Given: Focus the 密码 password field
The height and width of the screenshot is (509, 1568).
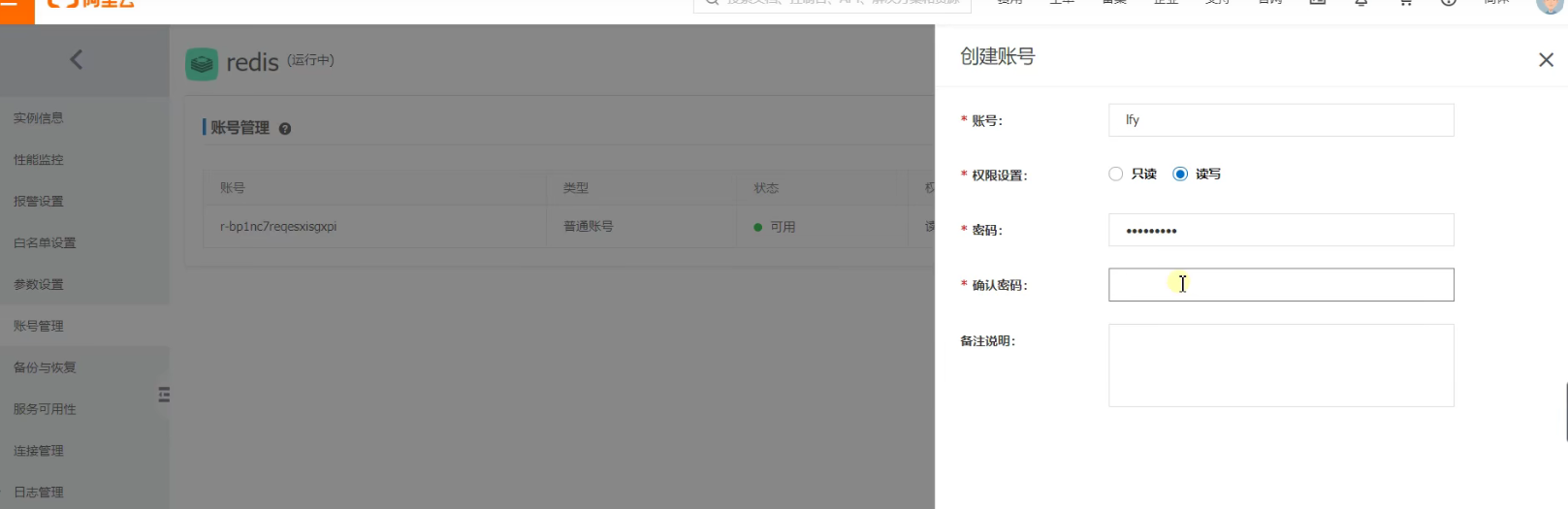Looking at the screenshot, I should coord(1281,231).
